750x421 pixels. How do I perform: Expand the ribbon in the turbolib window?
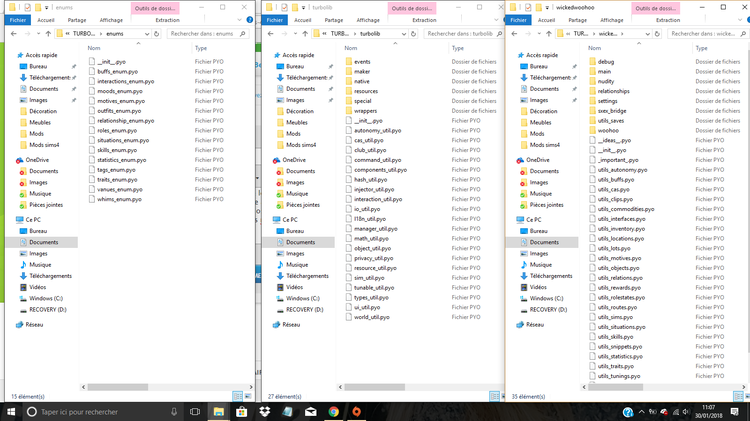click(496, 20)
